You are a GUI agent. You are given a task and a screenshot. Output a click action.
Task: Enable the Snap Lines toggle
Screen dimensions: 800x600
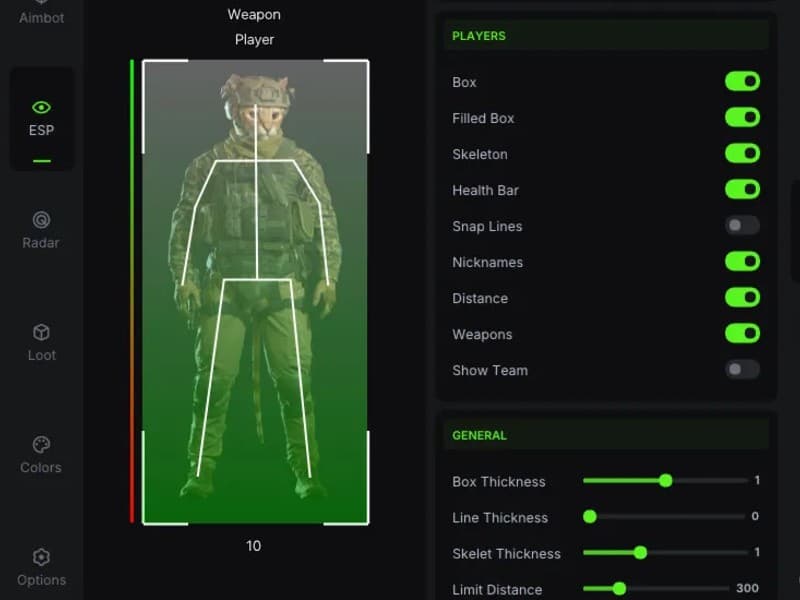tap(742, 225)
